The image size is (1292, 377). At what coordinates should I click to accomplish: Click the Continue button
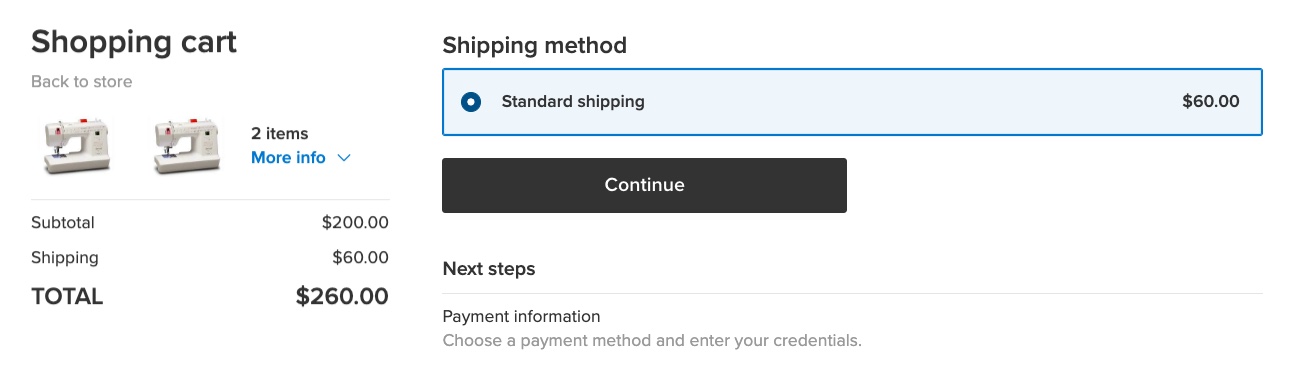pos(644,185)
